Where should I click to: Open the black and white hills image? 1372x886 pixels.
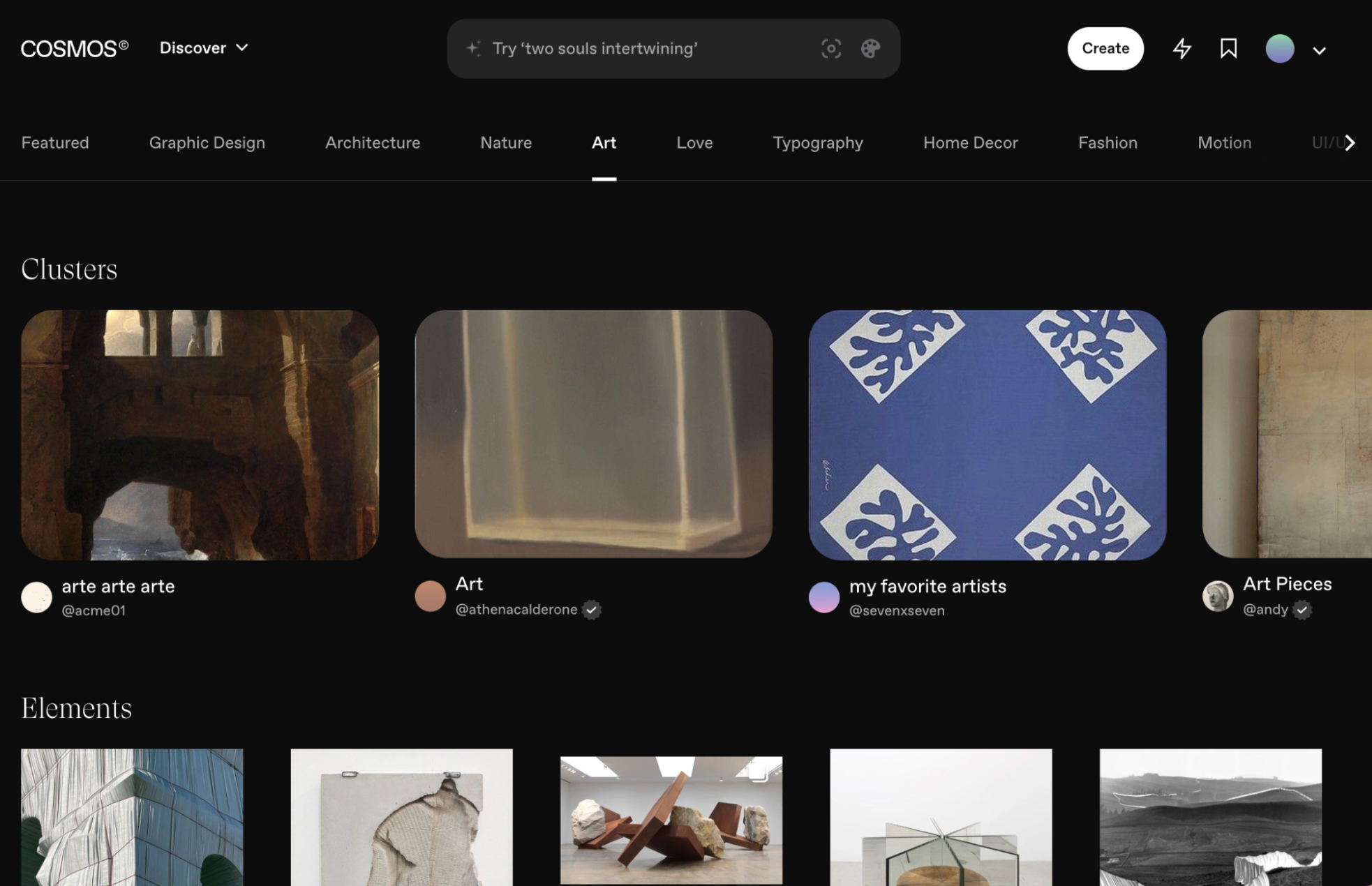click(x=1210, y=817)
